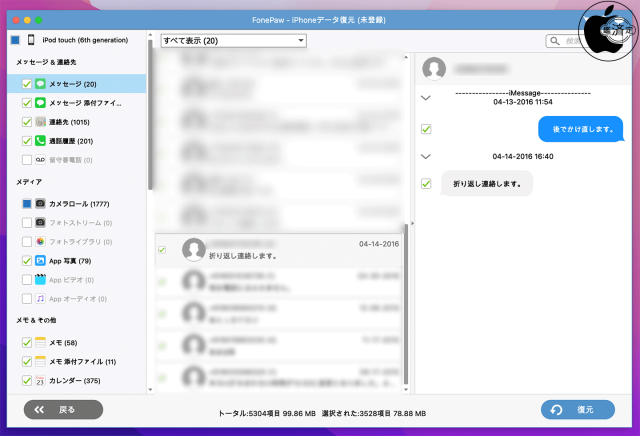Click sidebar scroll down arrow
Viewport: 640px width, 436px height.
[x=150, y=389]
